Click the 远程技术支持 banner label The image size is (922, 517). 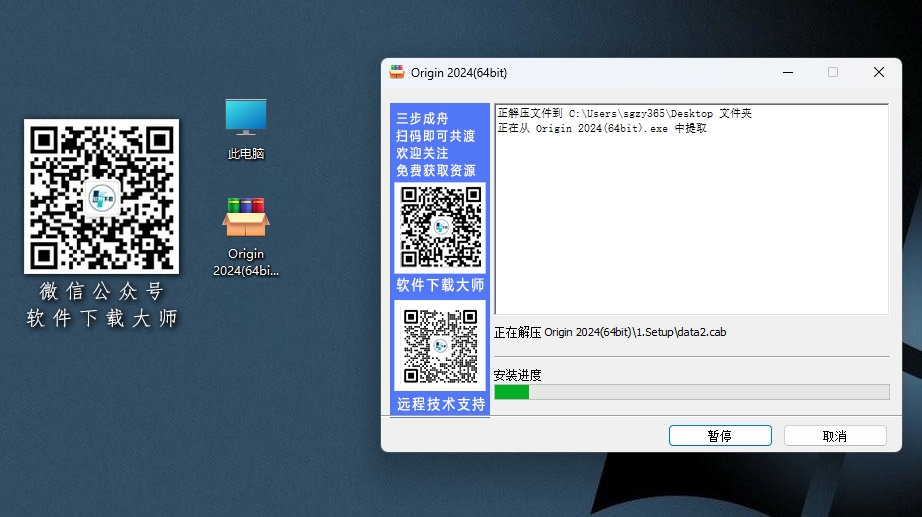[440, 405]
